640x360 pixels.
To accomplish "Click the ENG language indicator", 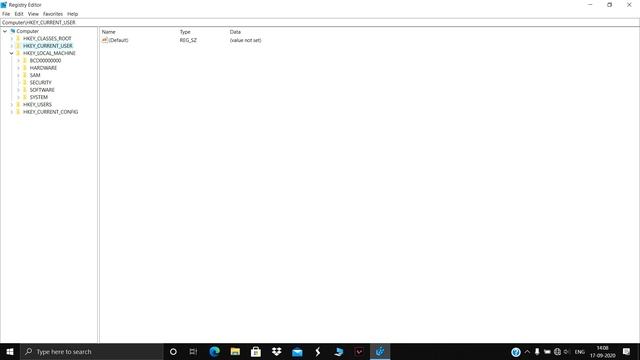I will point(580,352).
